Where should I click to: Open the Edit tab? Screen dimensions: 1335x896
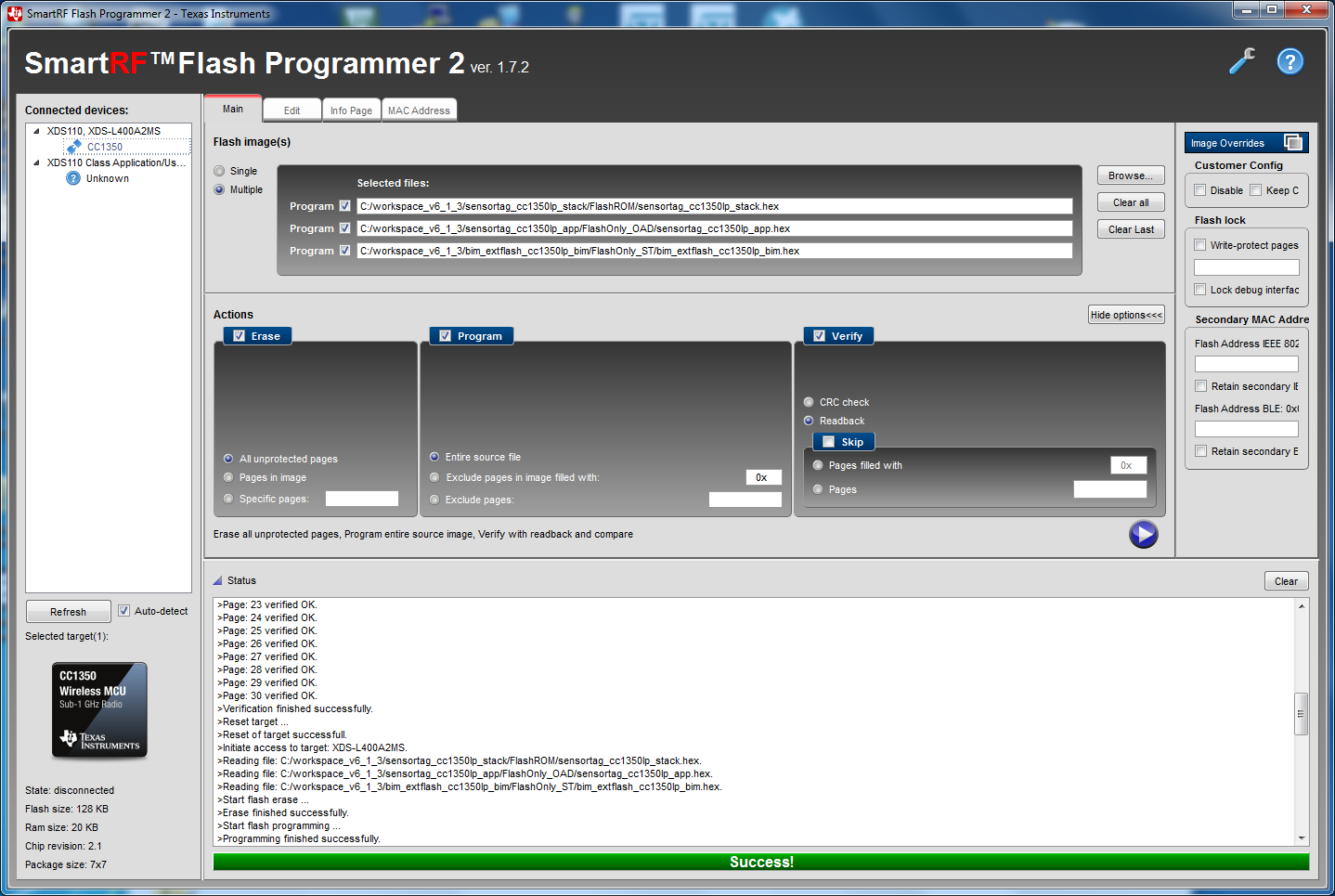(x=292, y=110)
